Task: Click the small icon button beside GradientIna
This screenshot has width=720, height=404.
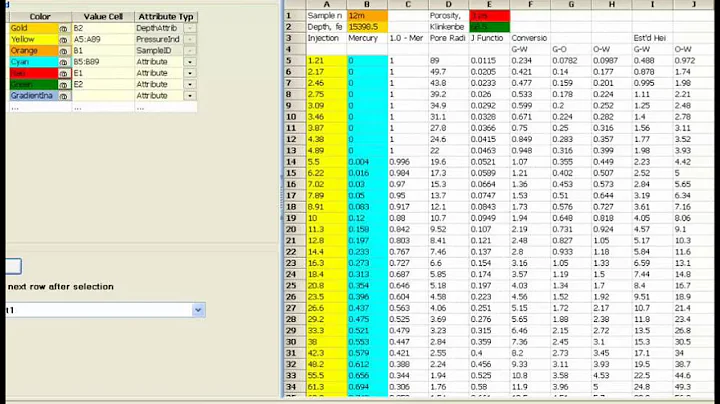Action: coord(63,96)
